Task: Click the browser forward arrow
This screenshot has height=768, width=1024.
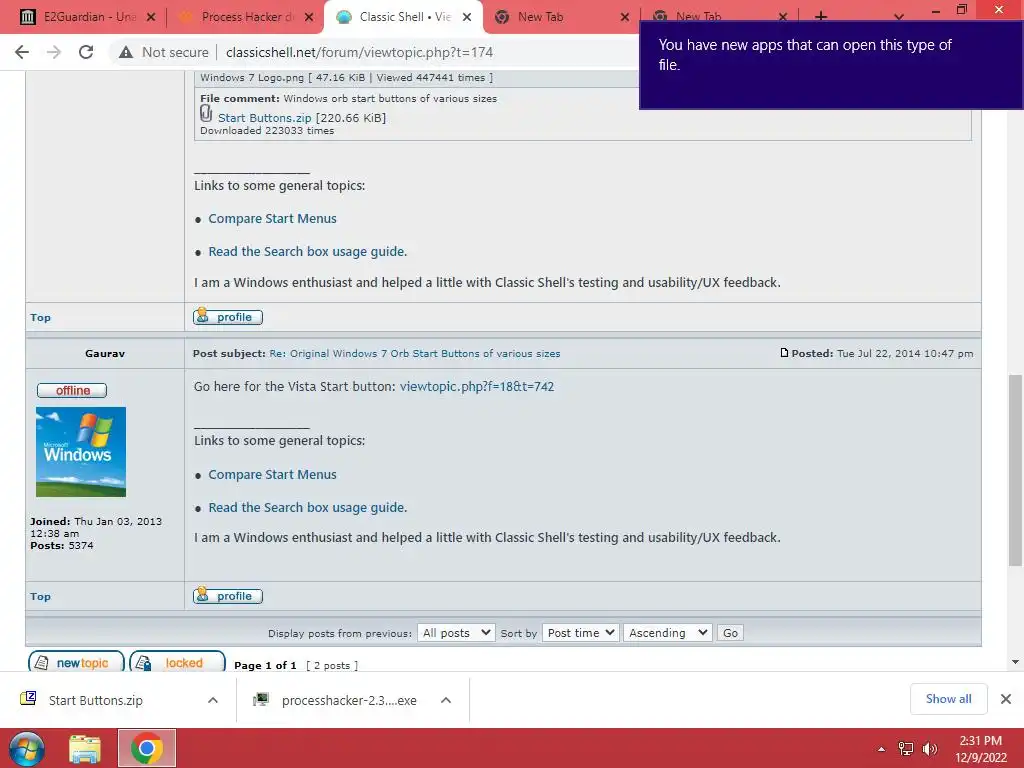Action: (x=54, y=52)
